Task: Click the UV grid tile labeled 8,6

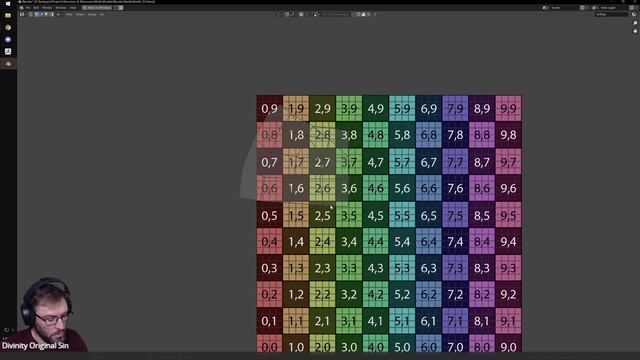Action: [482, 188]
